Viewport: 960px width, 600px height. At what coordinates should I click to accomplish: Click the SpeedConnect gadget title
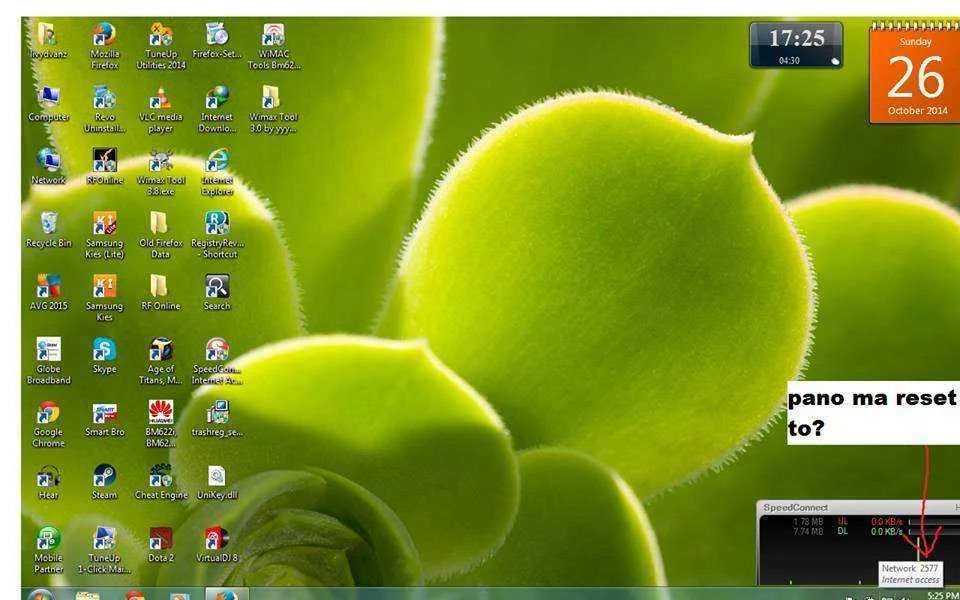[795, 508]
